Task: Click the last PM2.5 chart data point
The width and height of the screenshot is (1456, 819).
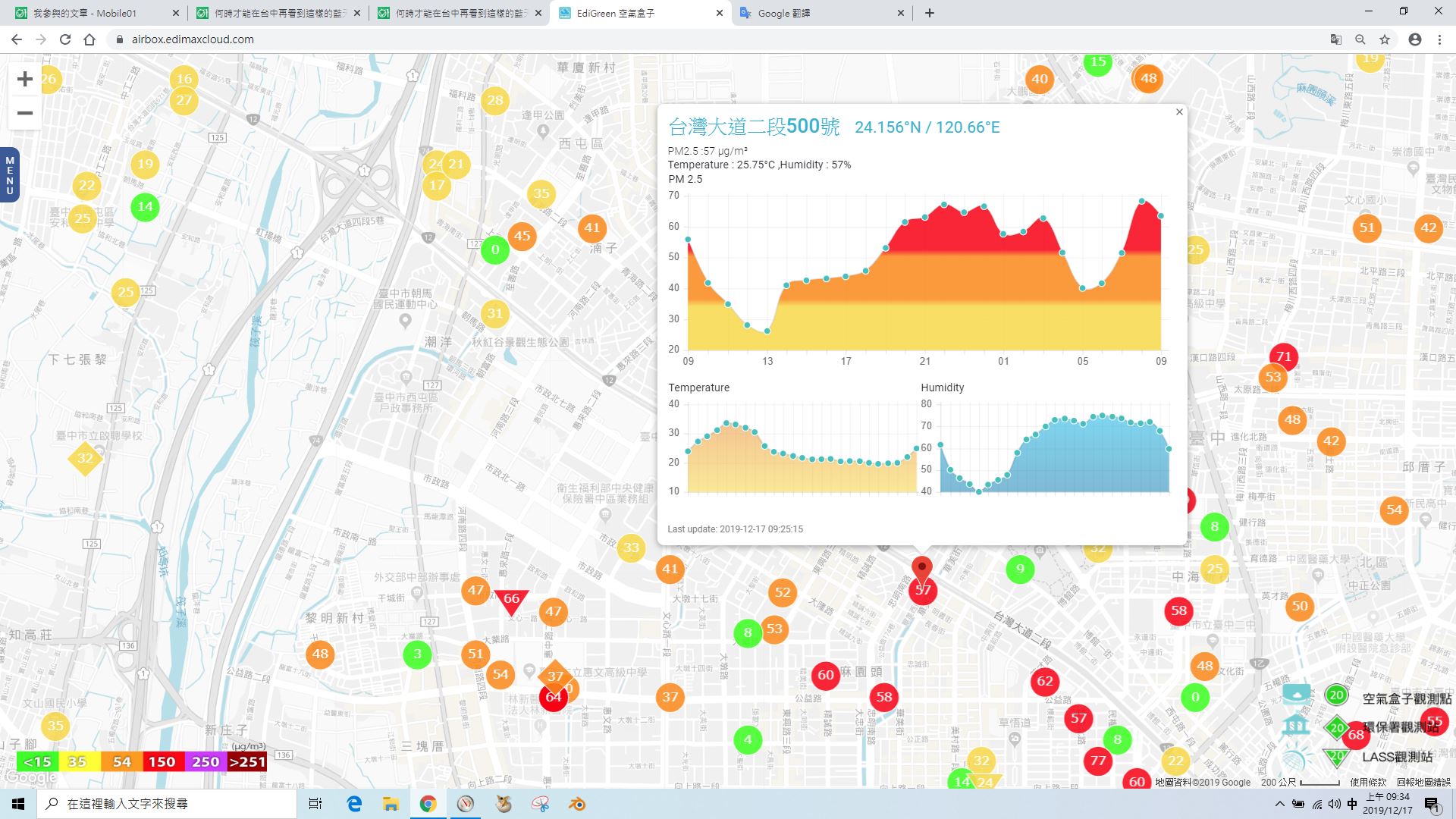Action: (x=1160, y=216)
